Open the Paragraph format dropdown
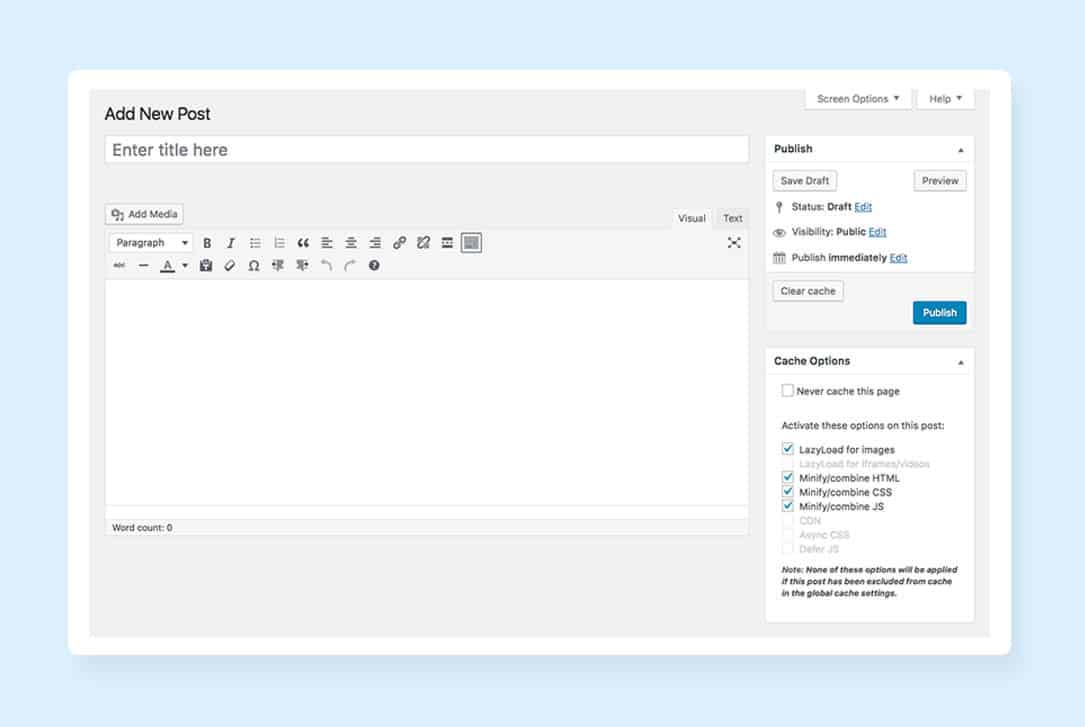Image resolution: width=1085 pixels, height=727 pixels. 151,243
